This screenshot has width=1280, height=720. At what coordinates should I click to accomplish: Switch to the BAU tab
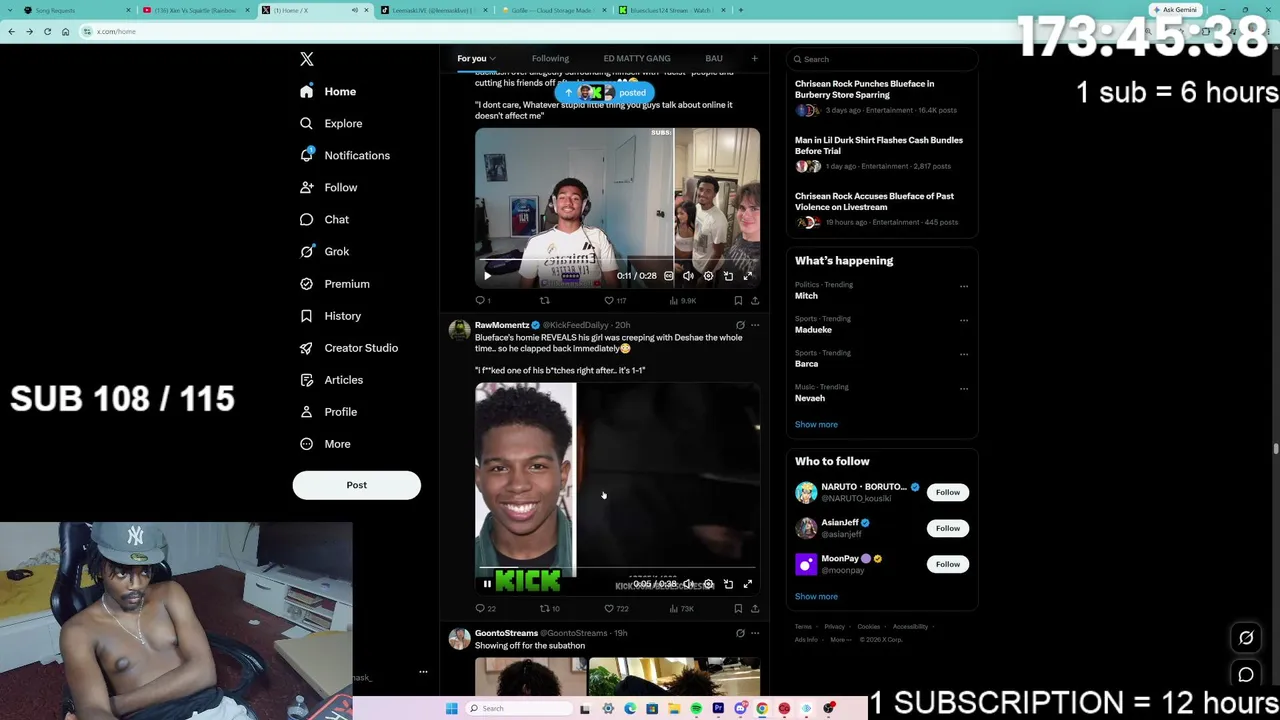tap(713, 58)
